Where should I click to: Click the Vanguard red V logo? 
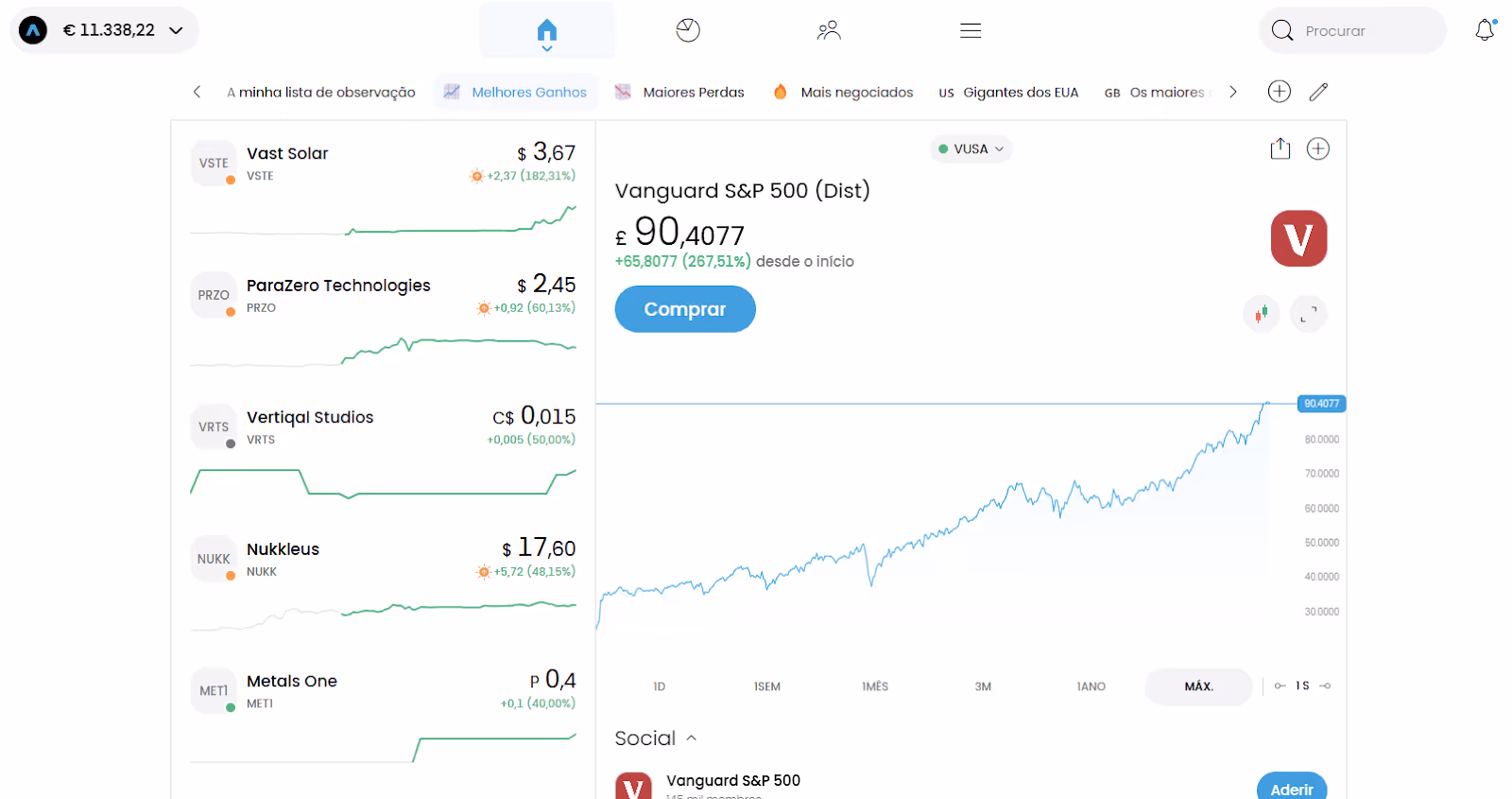tap(1298, 238)
